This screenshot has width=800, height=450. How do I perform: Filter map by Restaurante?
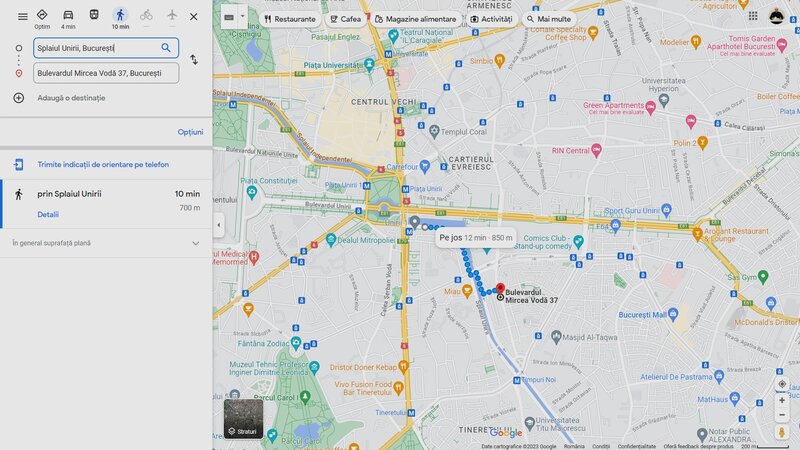click(290, 19)
